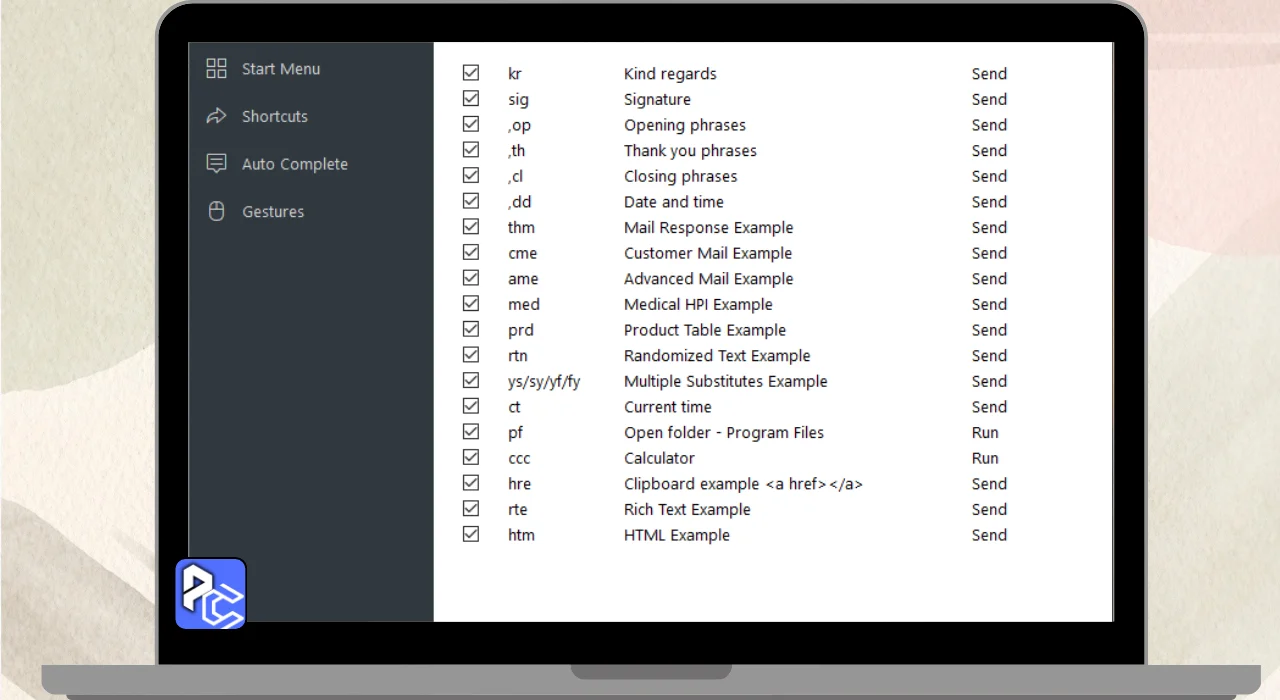Image resolution: width=1280 pixels, height=700 pixels.
Task: Click the Opening phrases description
Action: [685, 125]
